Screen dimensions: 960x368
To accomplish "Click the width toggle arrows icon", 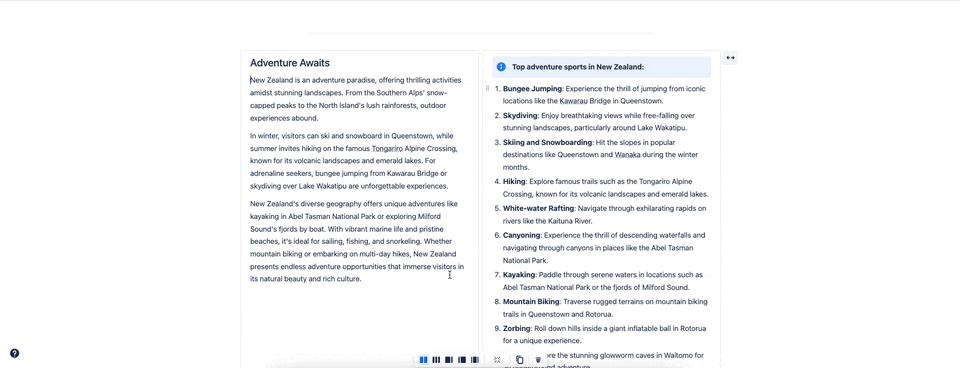I will click(730, 58).
